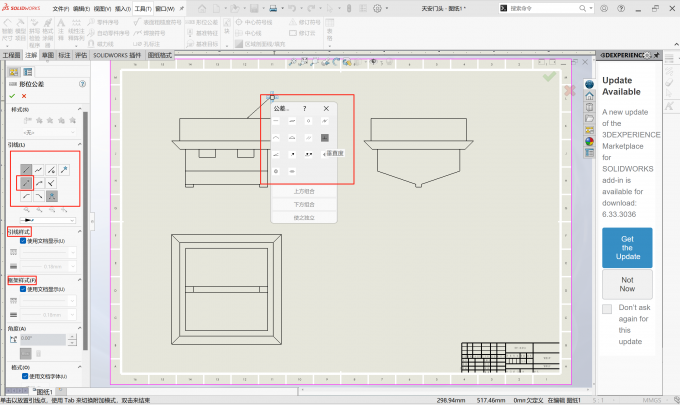Screen dimensions: 680x405
Task: Click 下方组合 in tolerance popup
Action: point(304,204)
